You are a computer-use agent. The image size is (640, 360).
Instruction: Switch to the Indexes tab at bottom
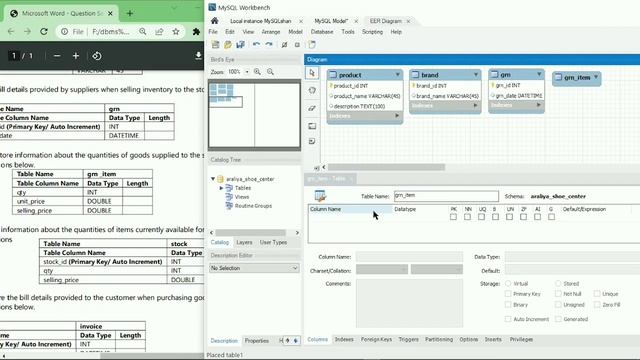coord(344,339)
